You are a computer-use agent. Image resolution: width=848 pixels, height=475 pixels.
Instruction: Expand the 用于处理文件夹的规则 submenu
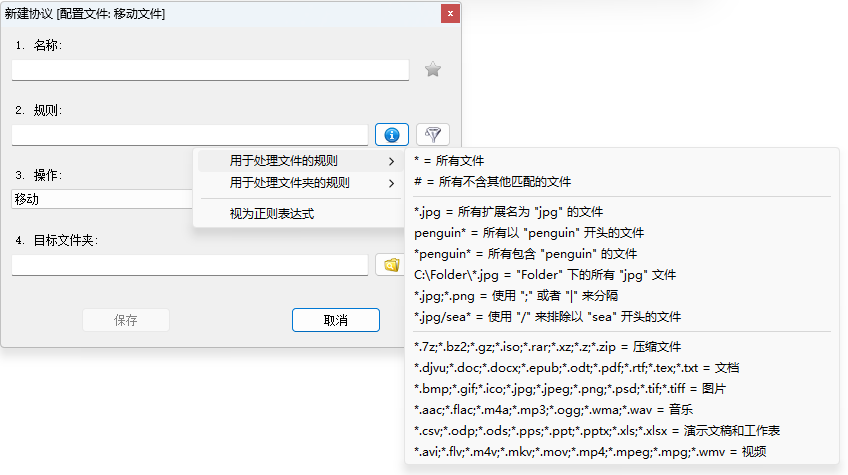point(297,183)
